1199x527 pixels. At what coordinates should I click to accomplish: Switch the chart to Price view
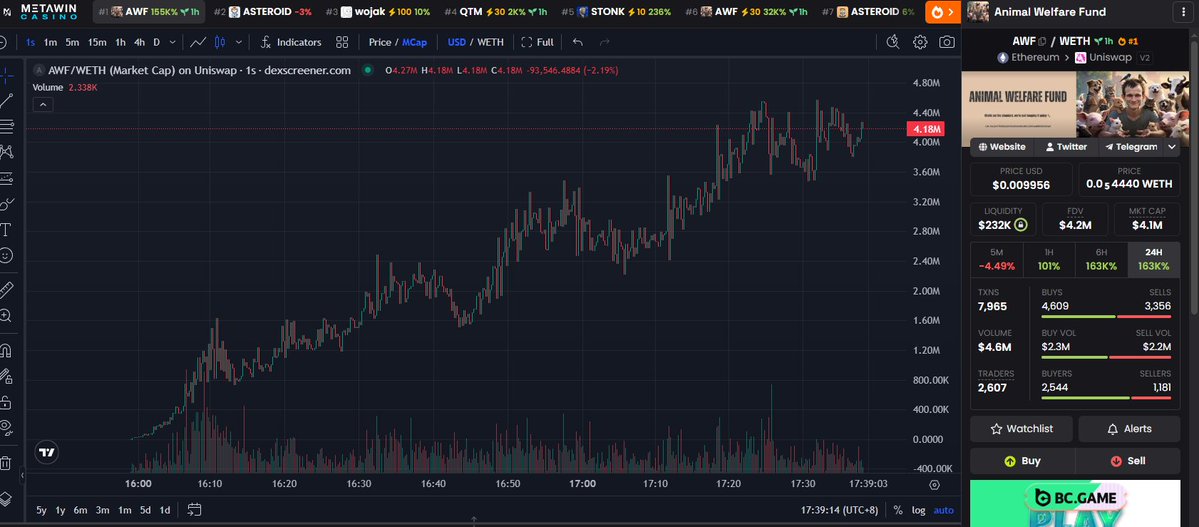click(379, 42)
